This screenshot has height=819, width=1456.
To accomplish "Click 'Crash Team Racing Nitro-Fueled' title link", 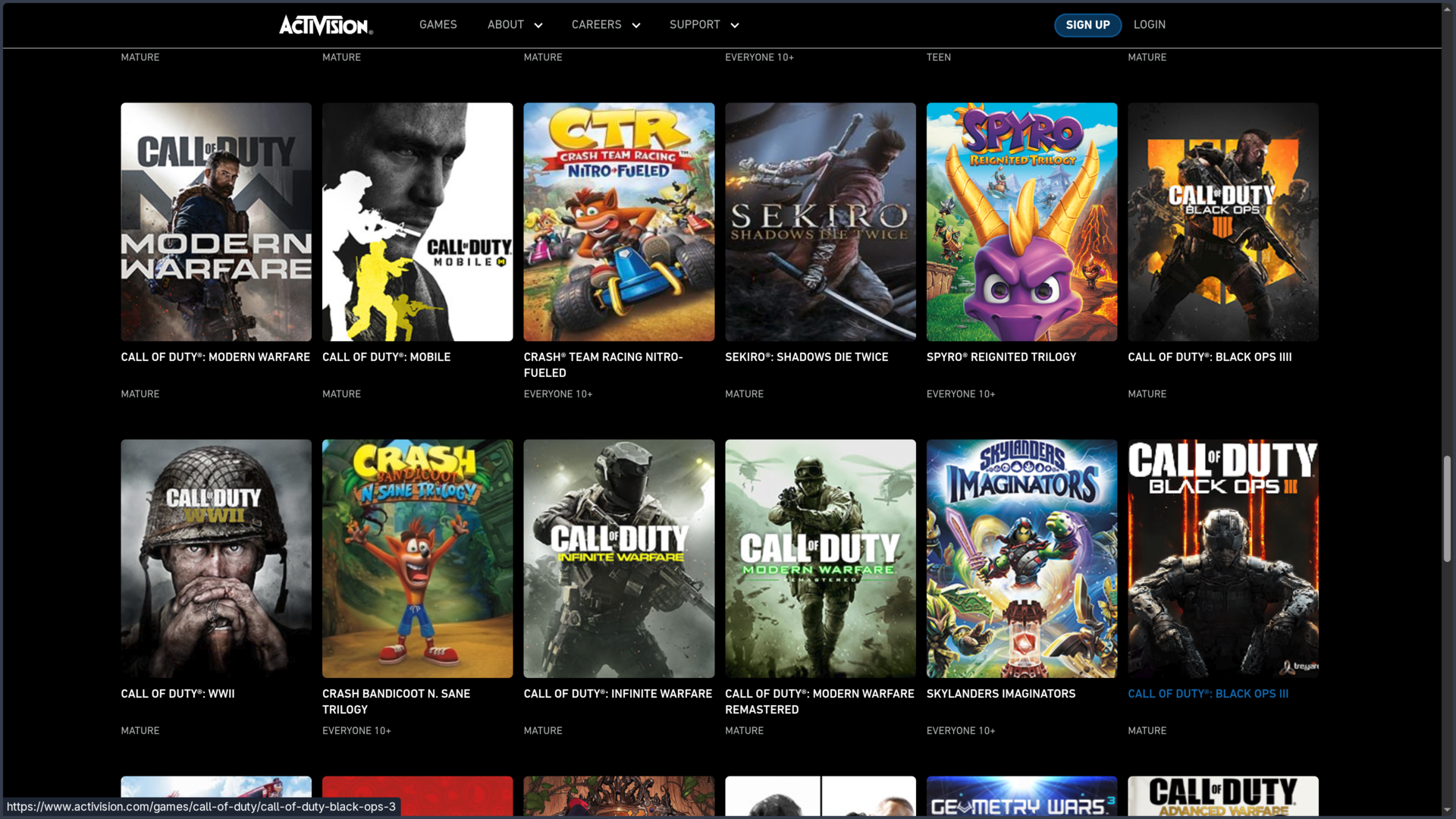I will coord(603,365).
